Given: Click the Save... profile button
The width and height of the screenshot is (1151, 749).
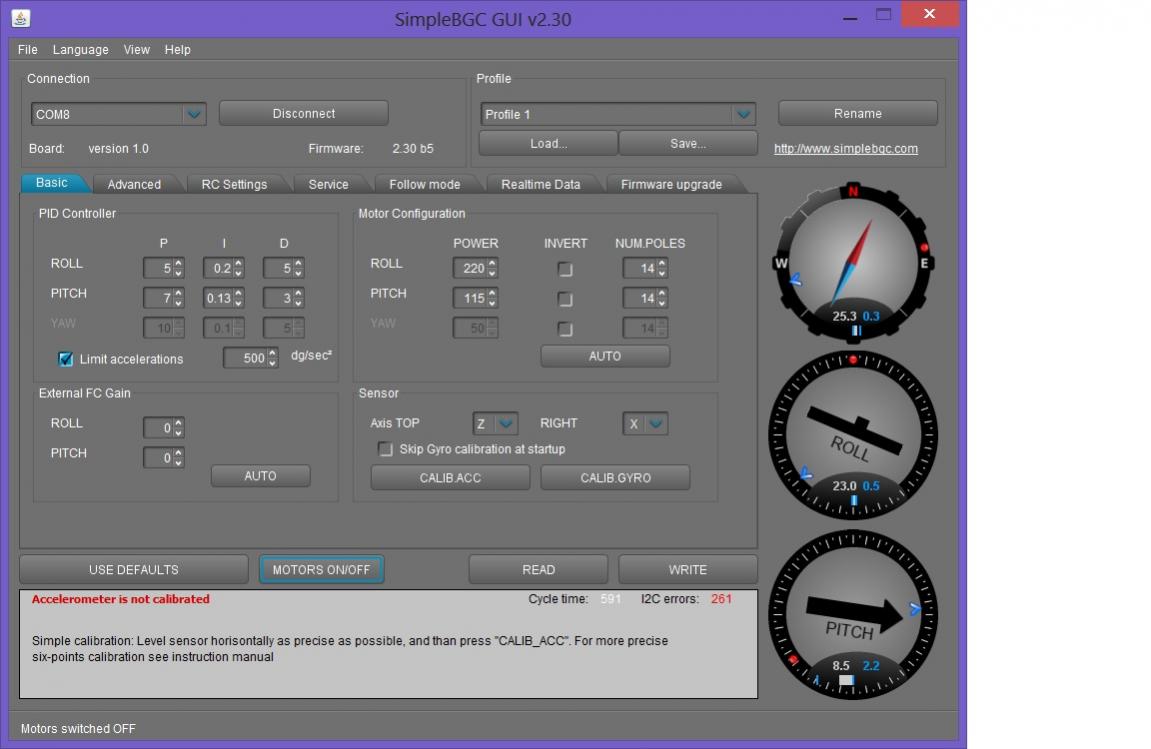Looking at the screenshot, I should click(688, 144).
